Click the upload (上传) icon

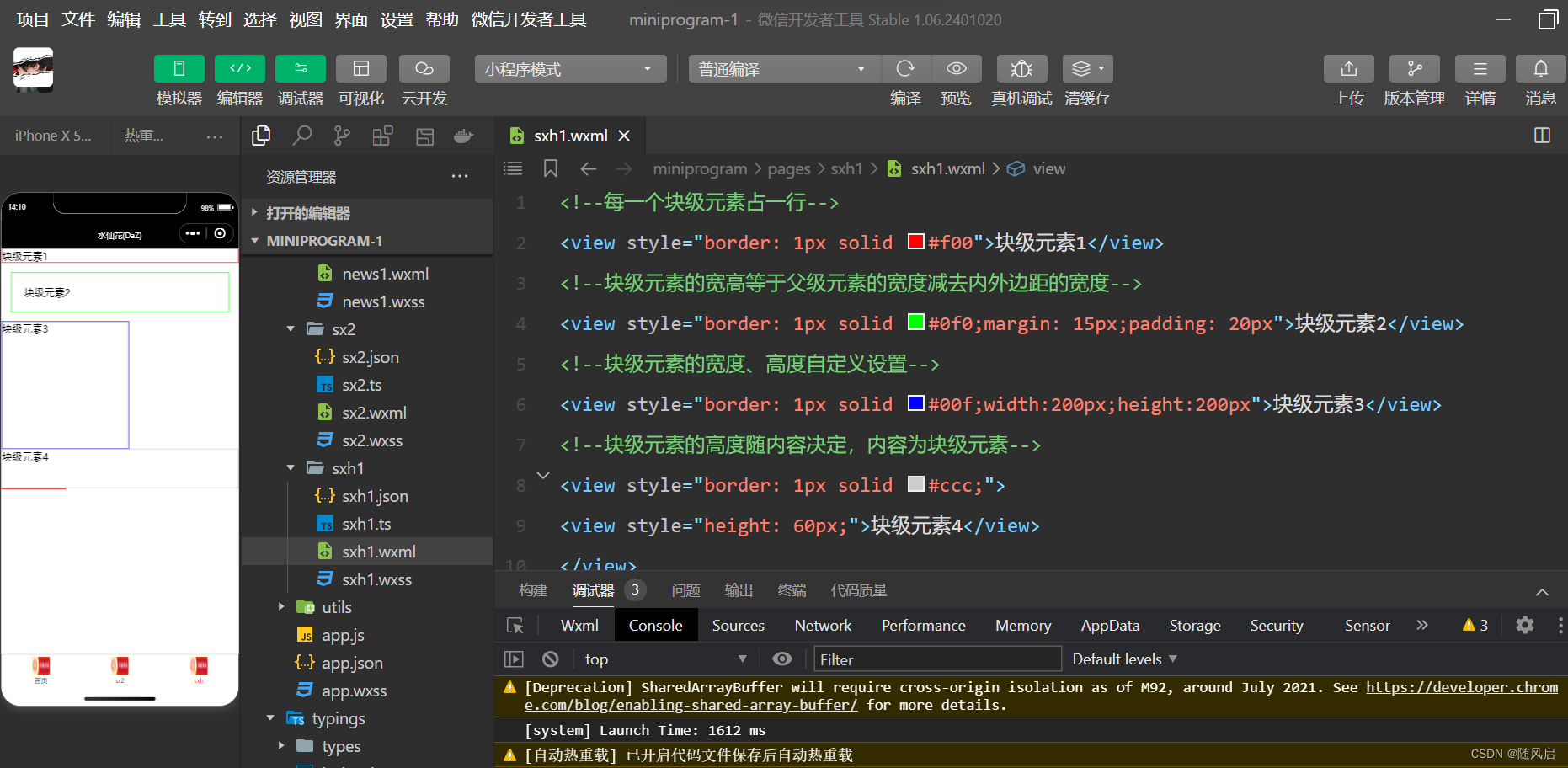point(1349,68)
